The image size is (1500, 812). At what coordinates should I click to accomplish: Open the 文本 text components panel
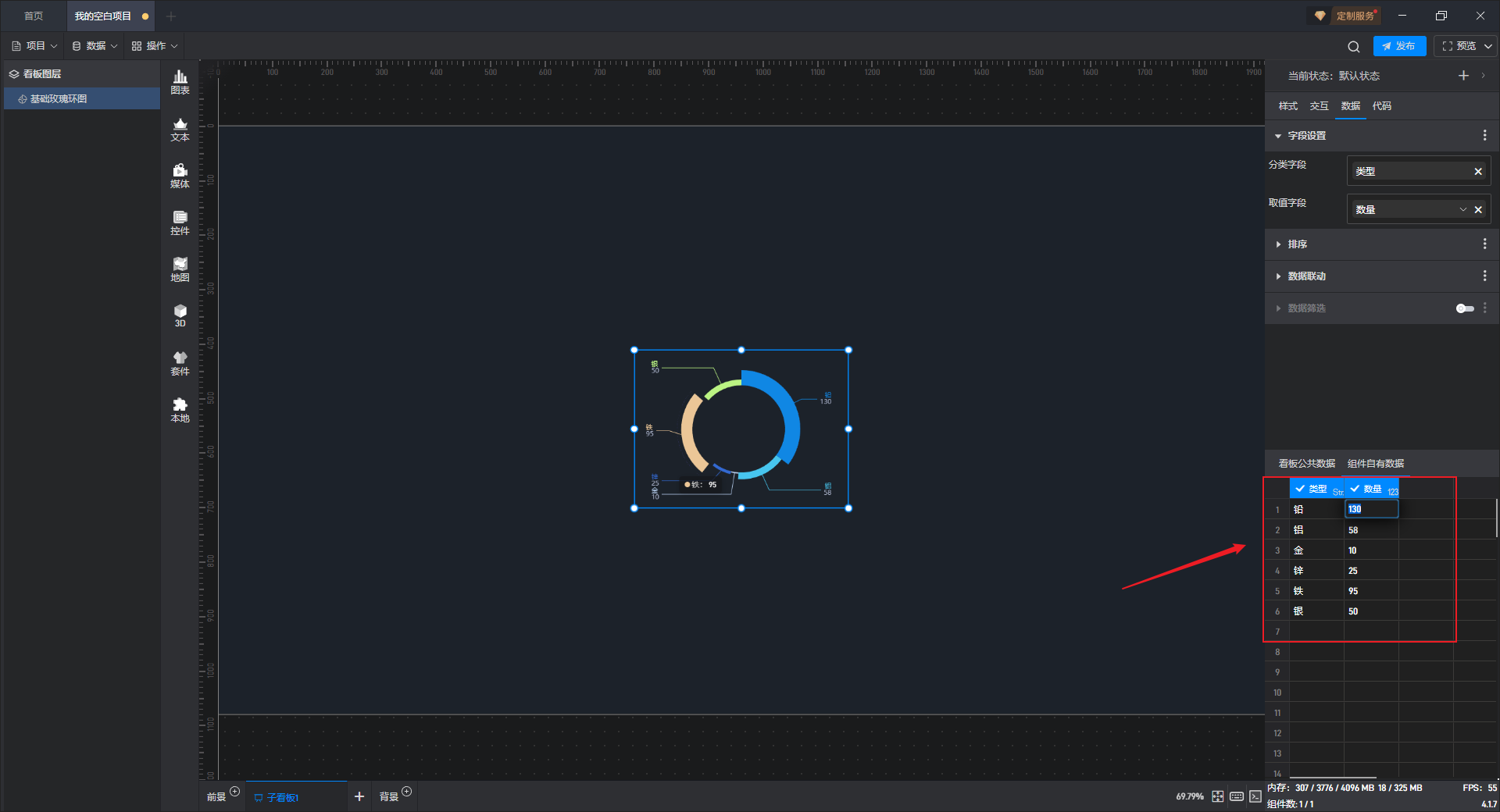point(180,129)
